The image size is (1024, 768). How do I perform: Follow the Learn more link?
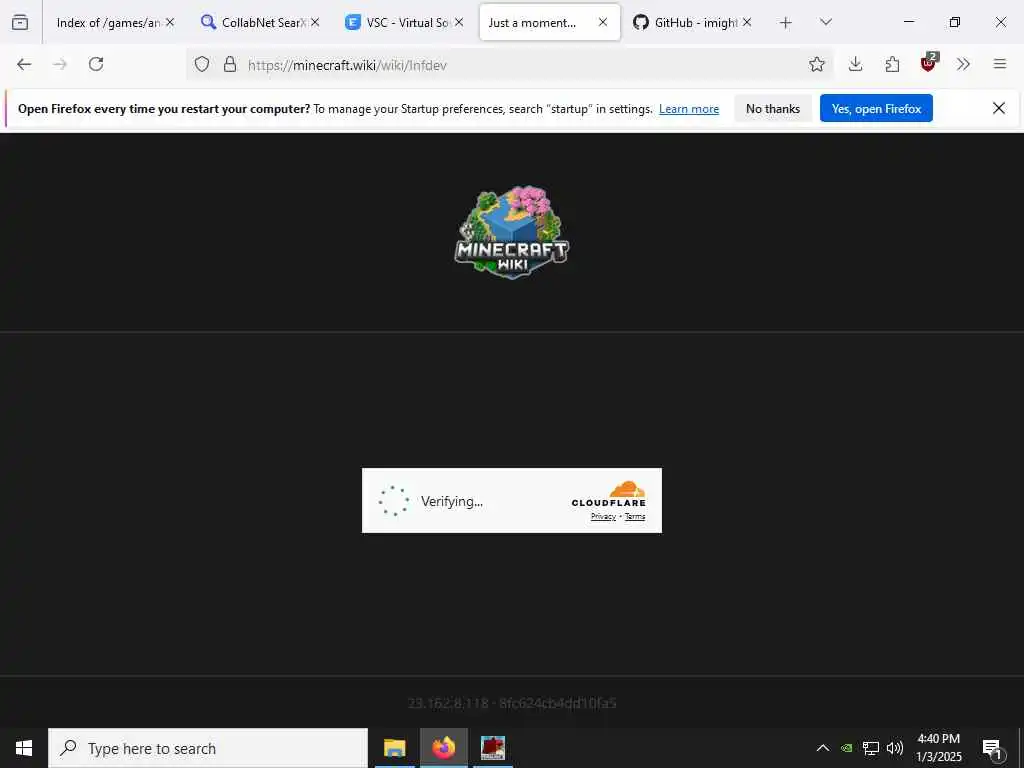click(689, 109)
